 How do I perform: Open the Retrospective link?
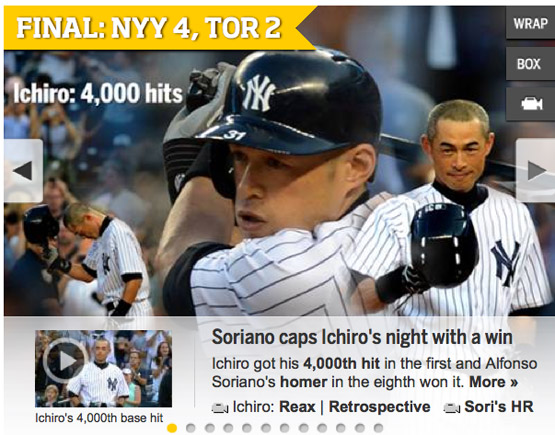[x=379, y=407]
